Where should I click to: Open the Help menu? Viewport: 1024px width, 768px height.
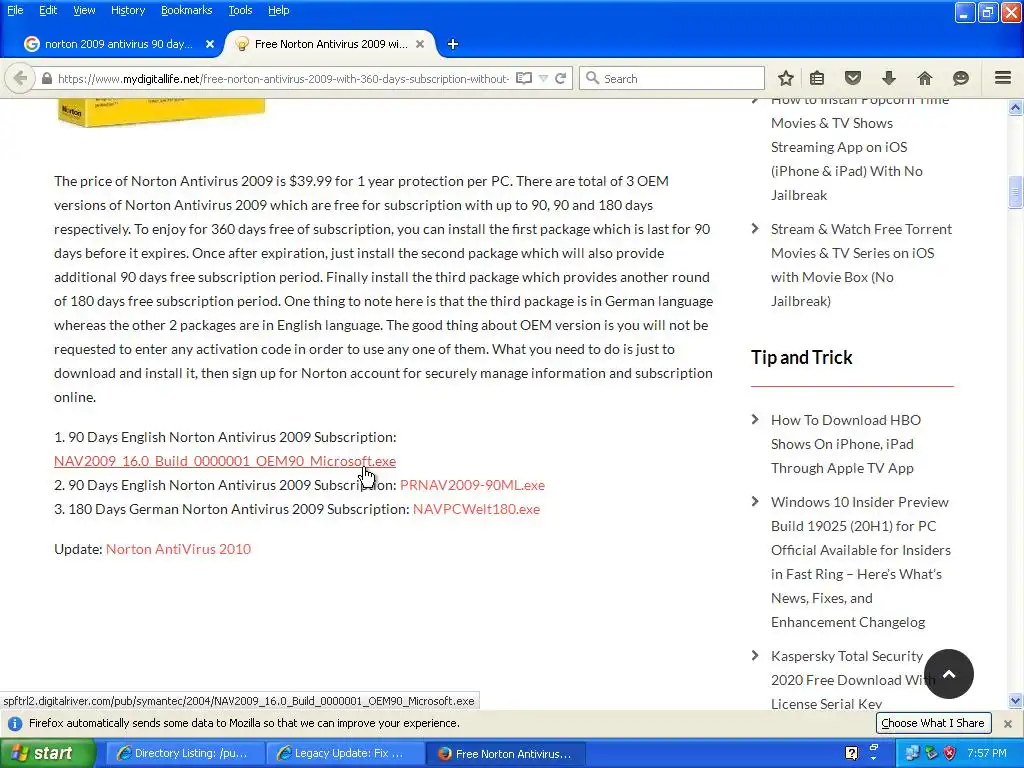tap(278, 10)
